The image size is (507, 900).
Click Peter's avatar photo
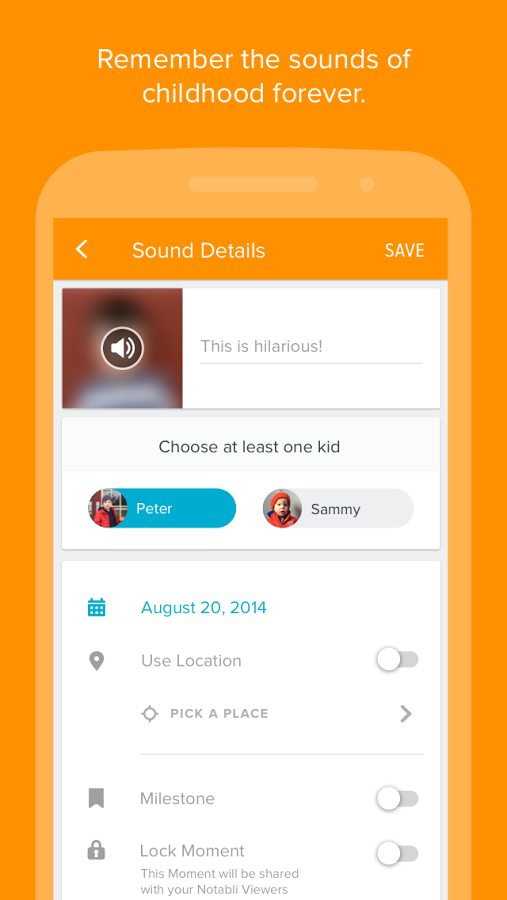coord(107,509)
